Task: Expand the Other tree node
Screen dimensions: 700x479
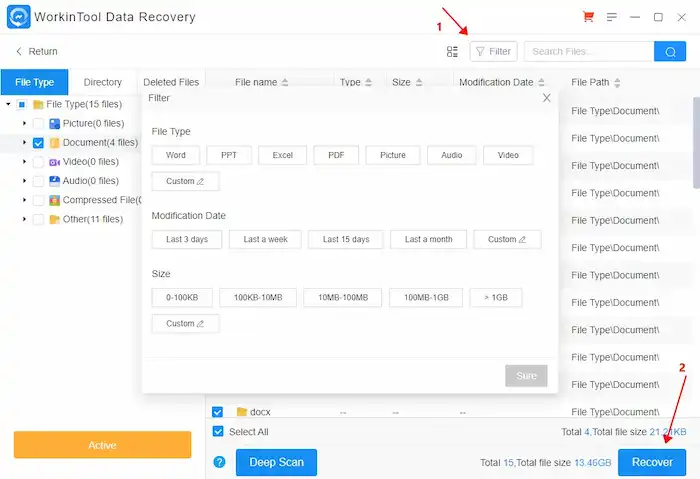Action: pyautogui.click(x=24, y=219)
